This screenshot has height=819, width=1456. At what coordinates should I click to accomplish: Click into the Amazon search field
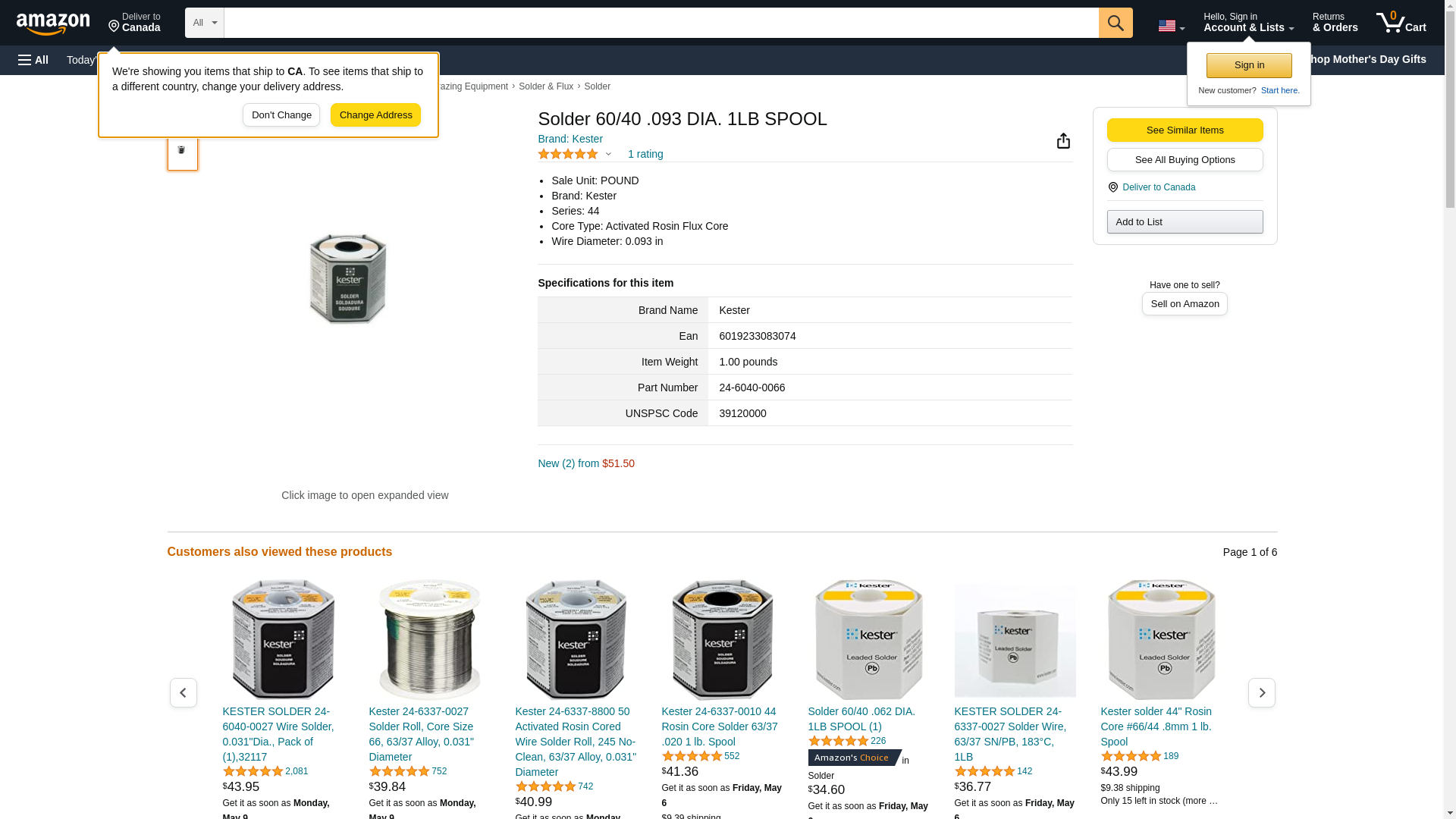pyautogui.click(x=660, y=23)
